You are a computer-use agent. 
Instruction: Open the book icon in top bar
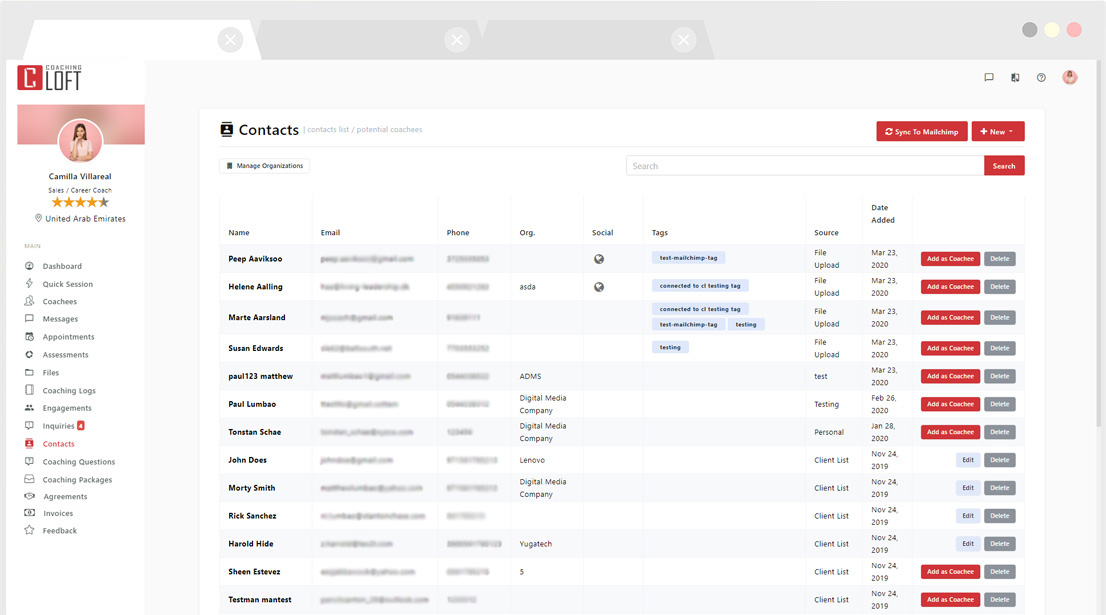coord(1015,77)
